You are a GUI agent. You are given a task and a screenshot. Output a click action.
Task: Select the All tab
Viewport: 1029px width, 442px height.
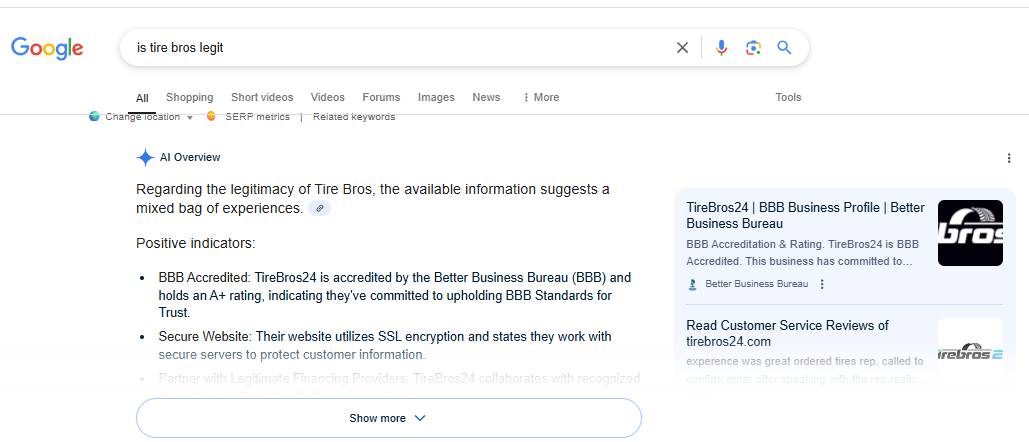[x=142, y=98]
